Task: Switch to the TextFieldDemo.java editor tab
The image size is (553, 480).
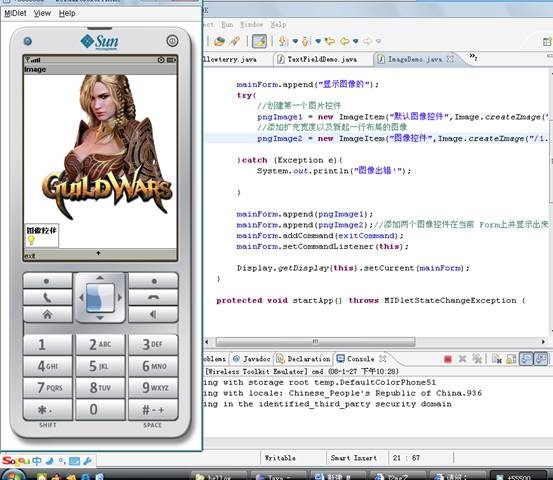Action: point(317,59)
